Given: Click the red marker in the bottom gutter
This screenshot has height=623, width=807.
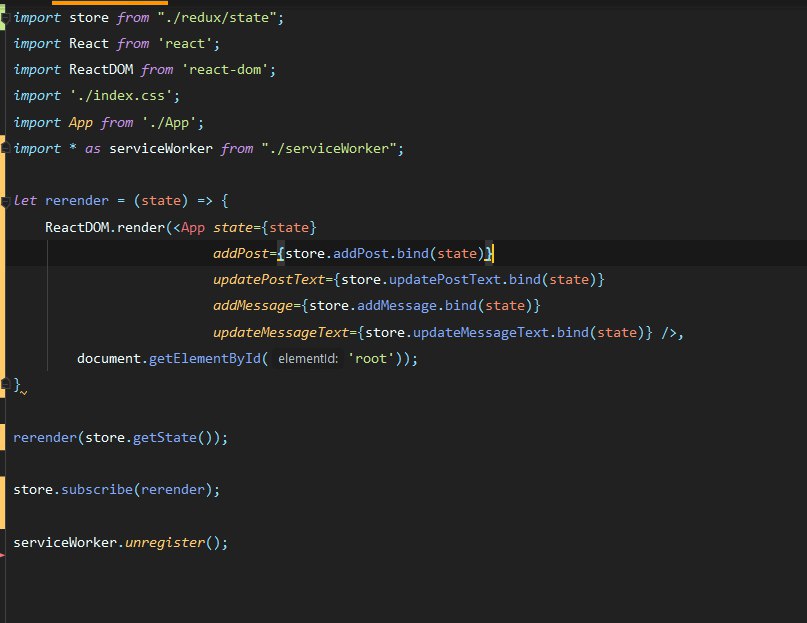Looking at the screenshot, I should (3, 555).
